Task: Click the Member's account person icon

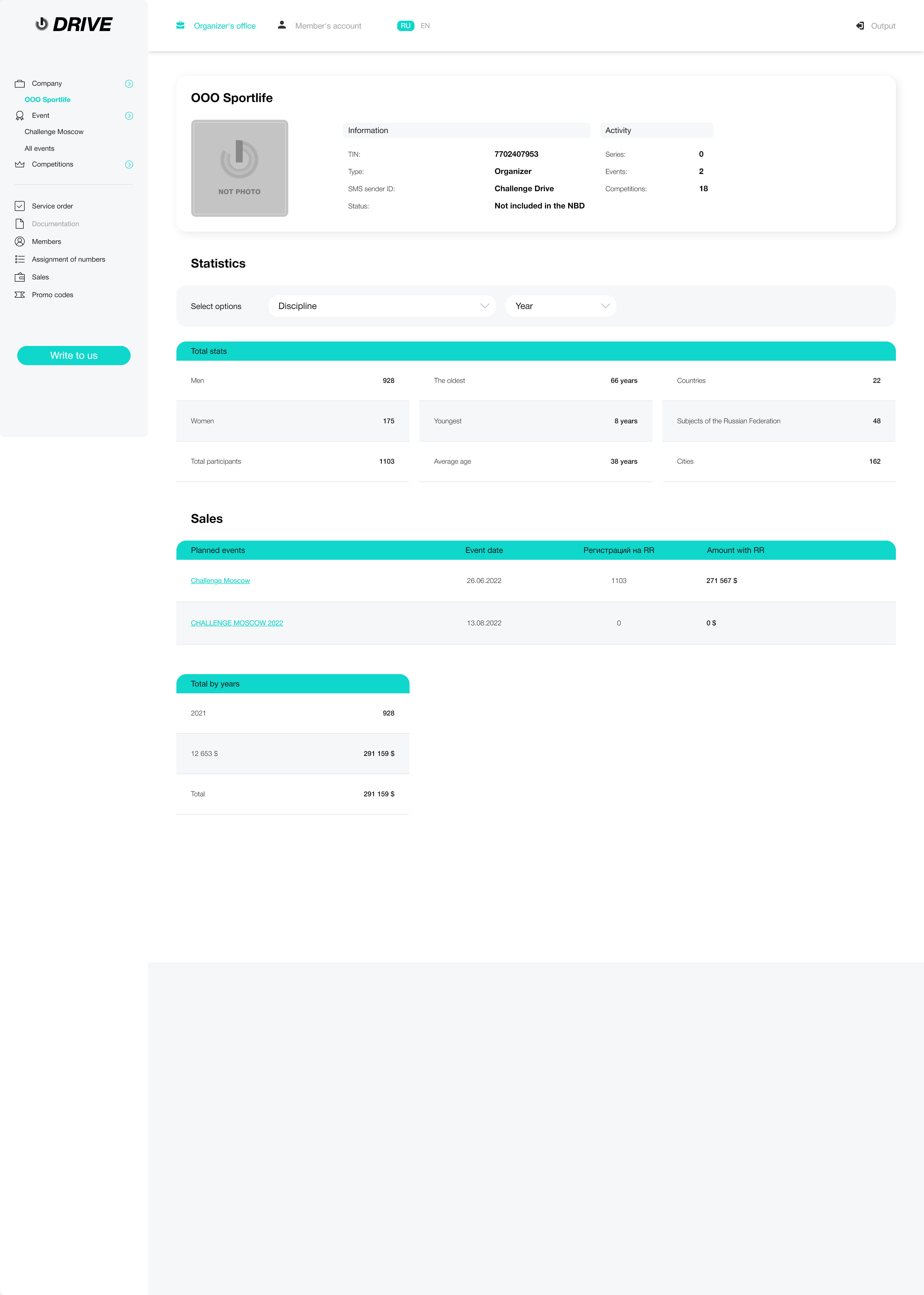Action: [x=282, y=25]
